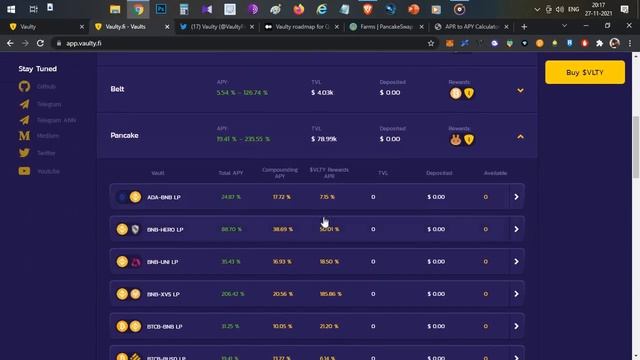Viewport: 640px width, 360px height.
Task: Click the Belt group name
Action: (x=117, y=89)
